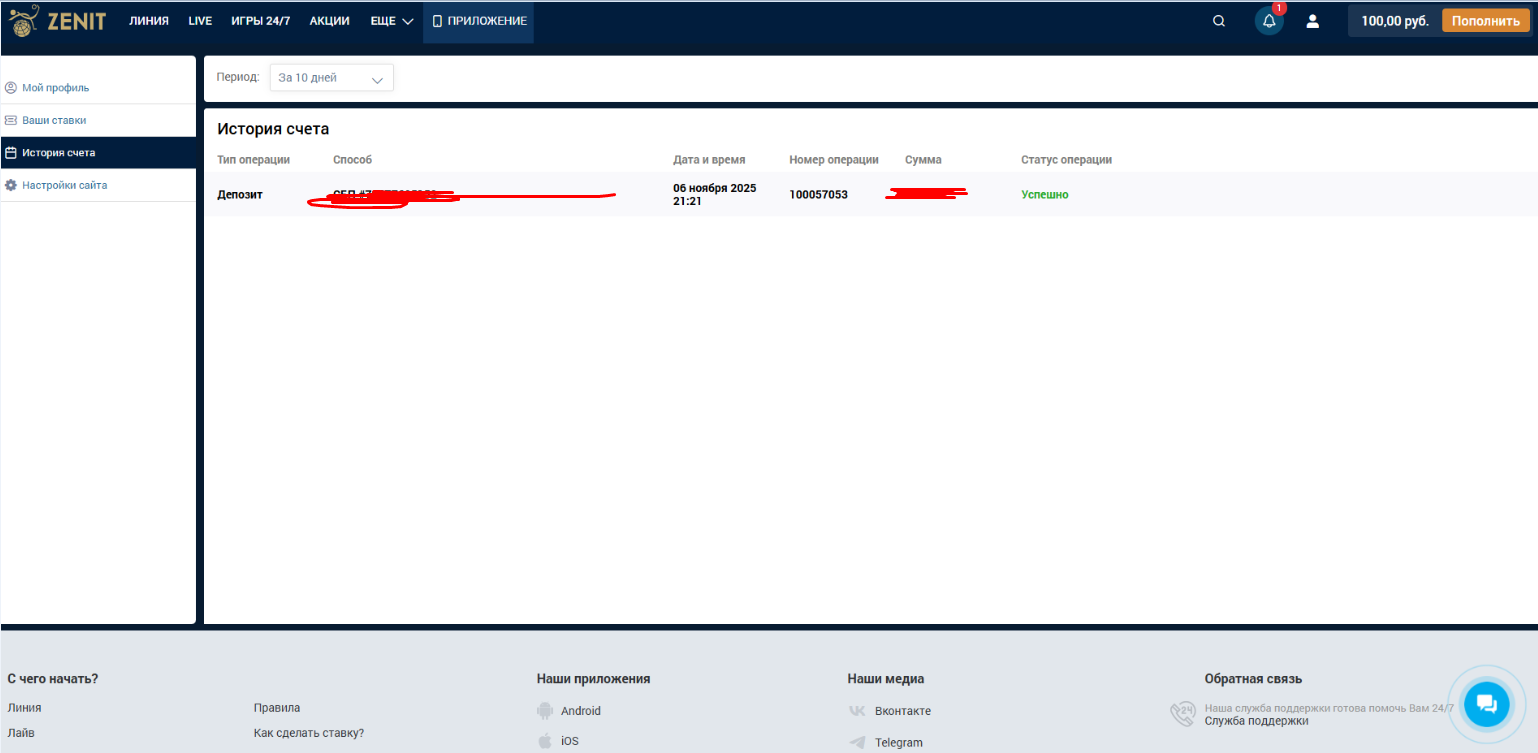
Task: Click the user account icon
Action: pos(1313,21)
